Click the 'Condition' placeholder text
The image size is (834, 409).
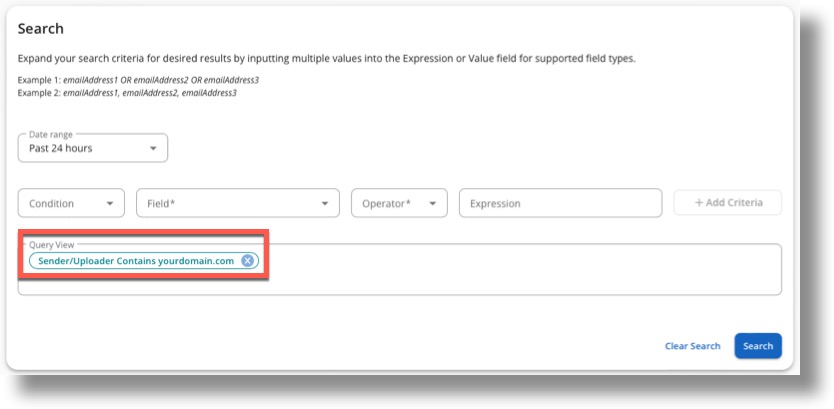coord(52,203)
